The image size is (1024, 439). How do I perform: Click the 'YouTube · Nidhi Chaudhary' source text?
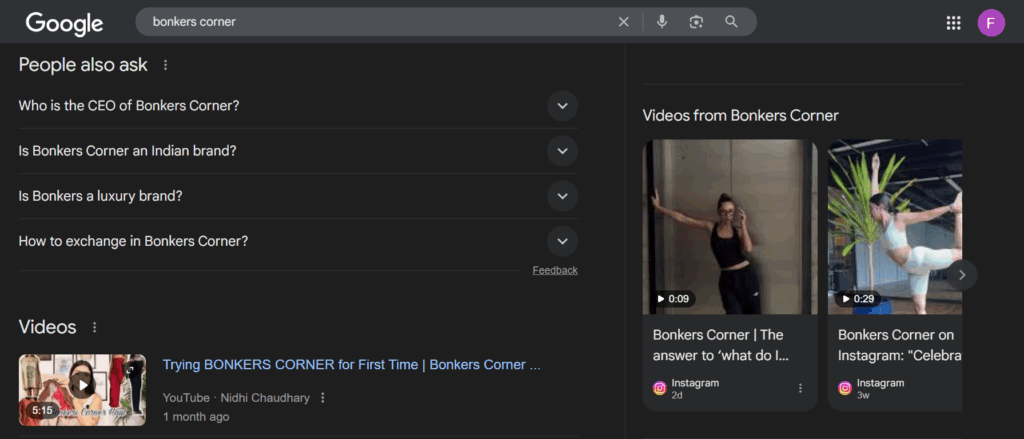[x=236, y=397]
